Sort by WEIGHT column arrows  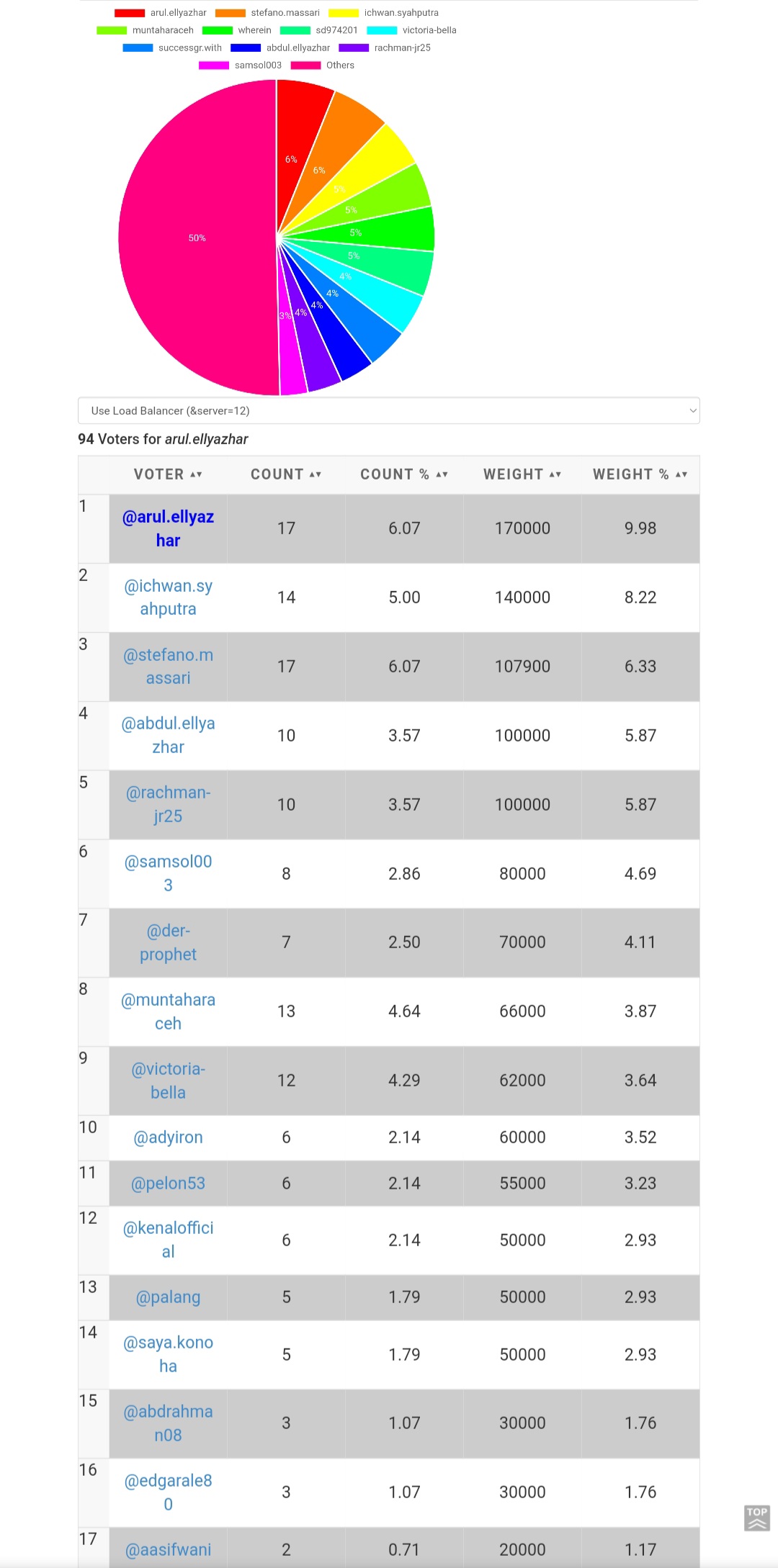555,474
